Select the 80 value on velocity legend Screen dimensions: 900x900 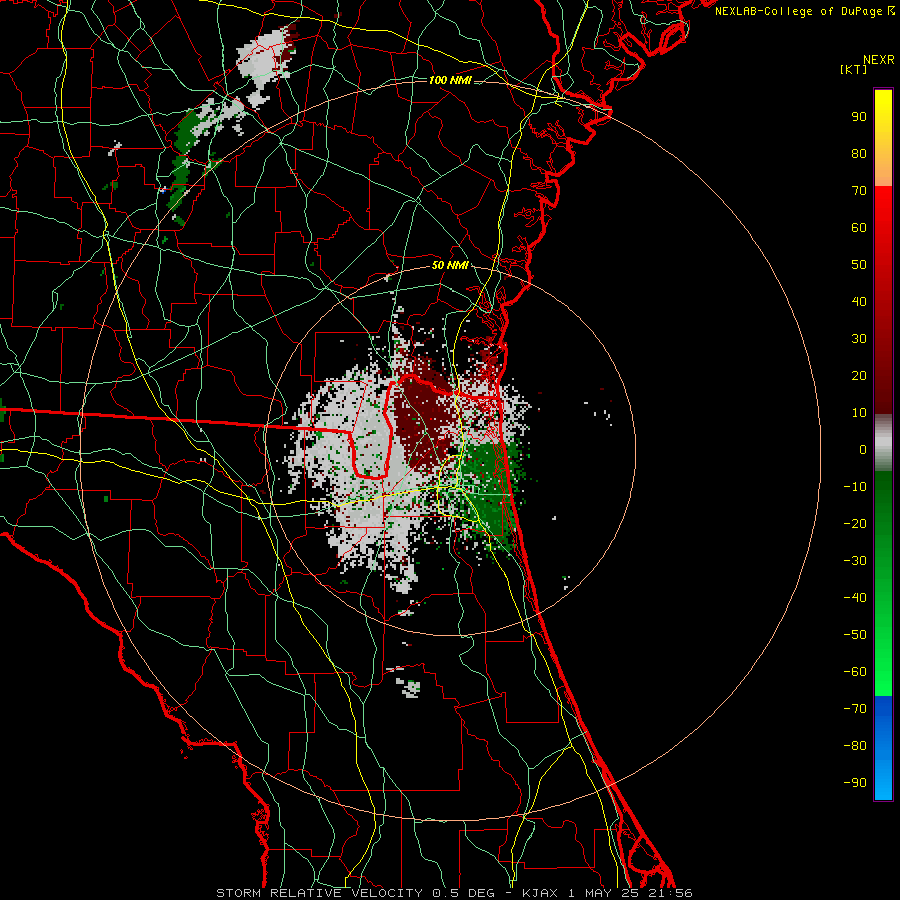point(859,153)
